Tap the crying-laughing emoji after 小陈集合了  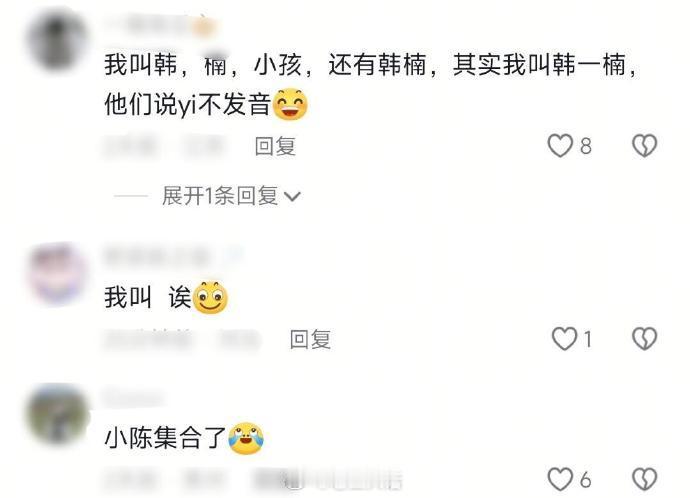[246, 438]
